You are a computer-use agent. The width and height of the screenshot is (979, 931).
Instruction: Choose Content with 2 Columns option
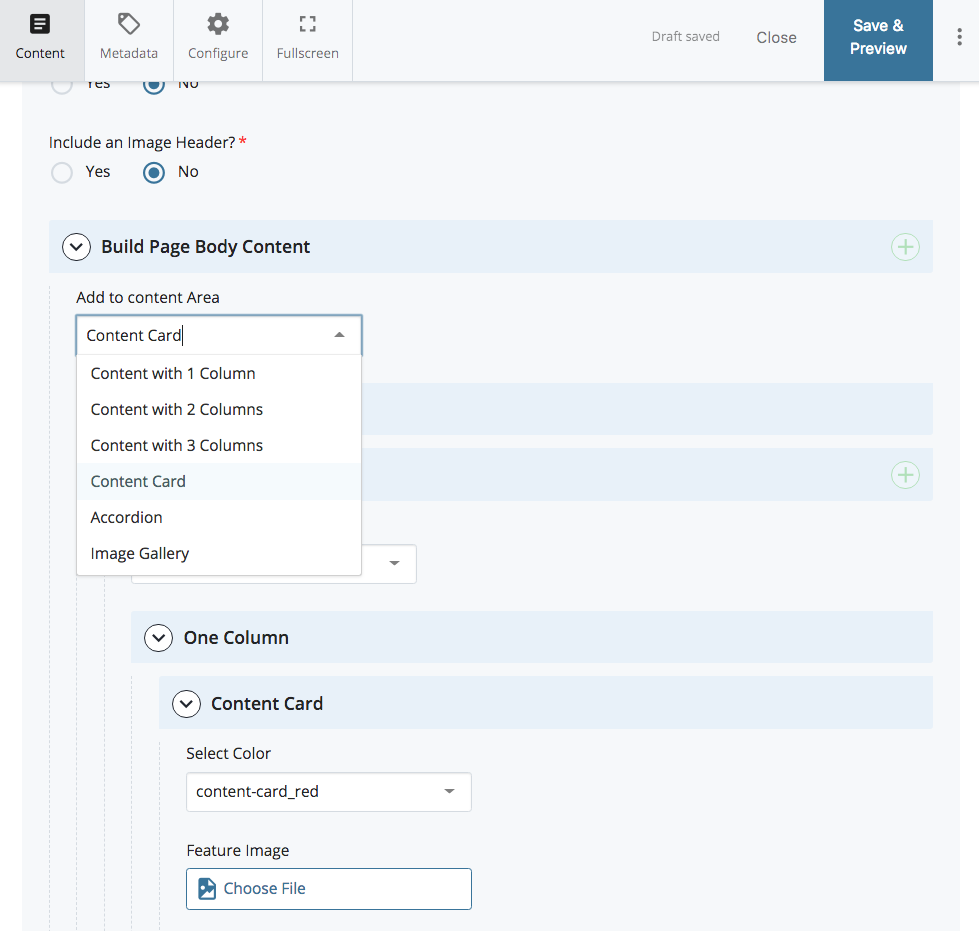click(x=177, y=410)
